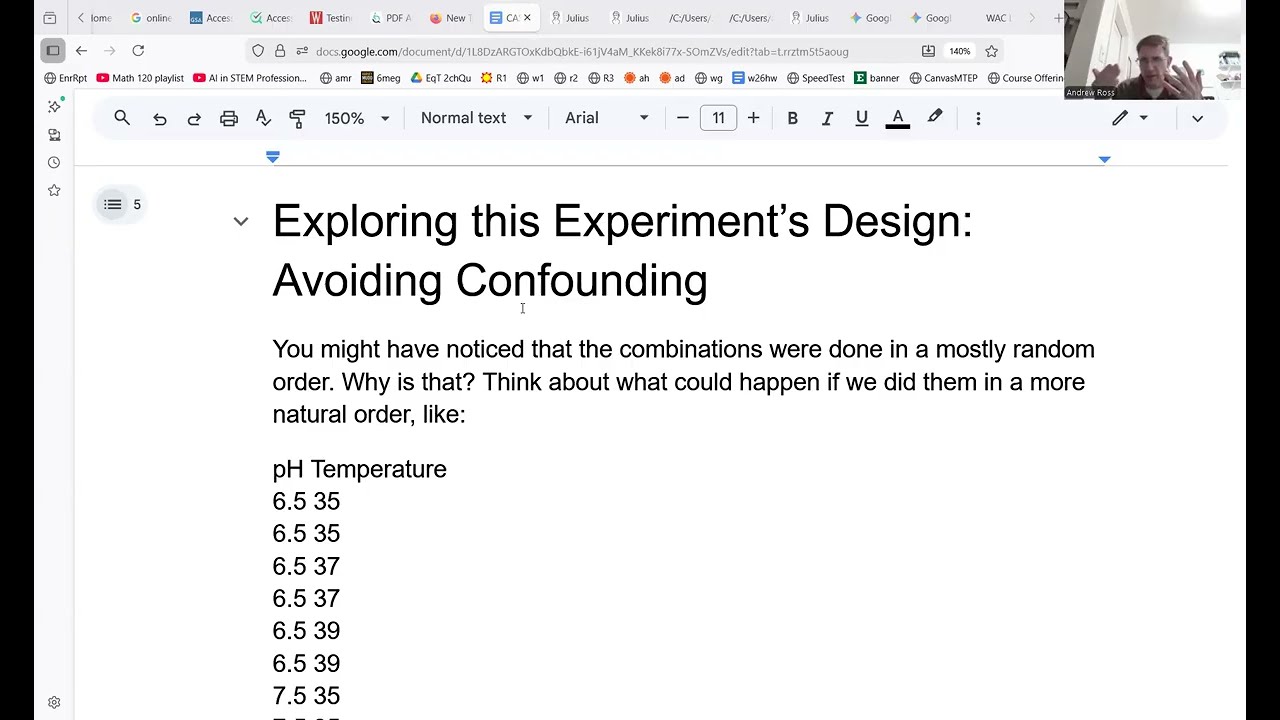1280x720 pixels.
Task: Switch to the PDF browser tab
Action: [x=390, y=18]
